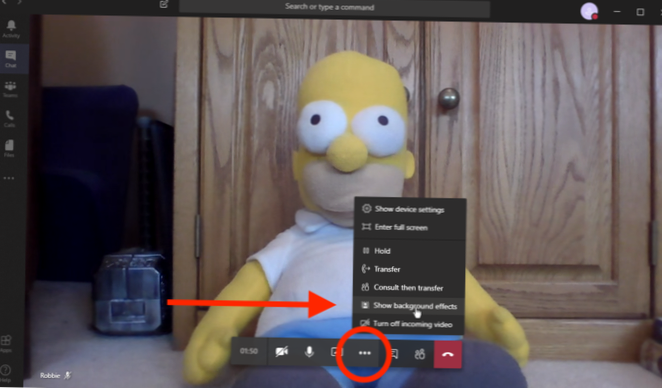
Task: Click the search or command box
Action: 334,7
